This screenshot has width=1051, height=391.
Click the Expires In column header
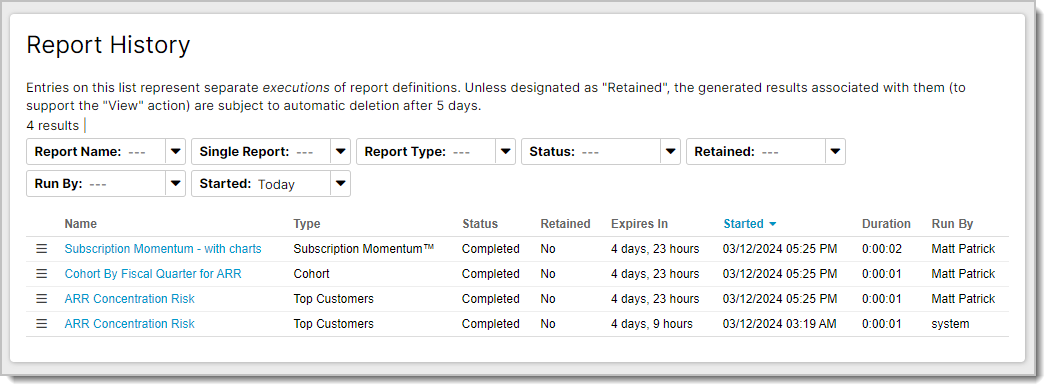tap(639, 224)
